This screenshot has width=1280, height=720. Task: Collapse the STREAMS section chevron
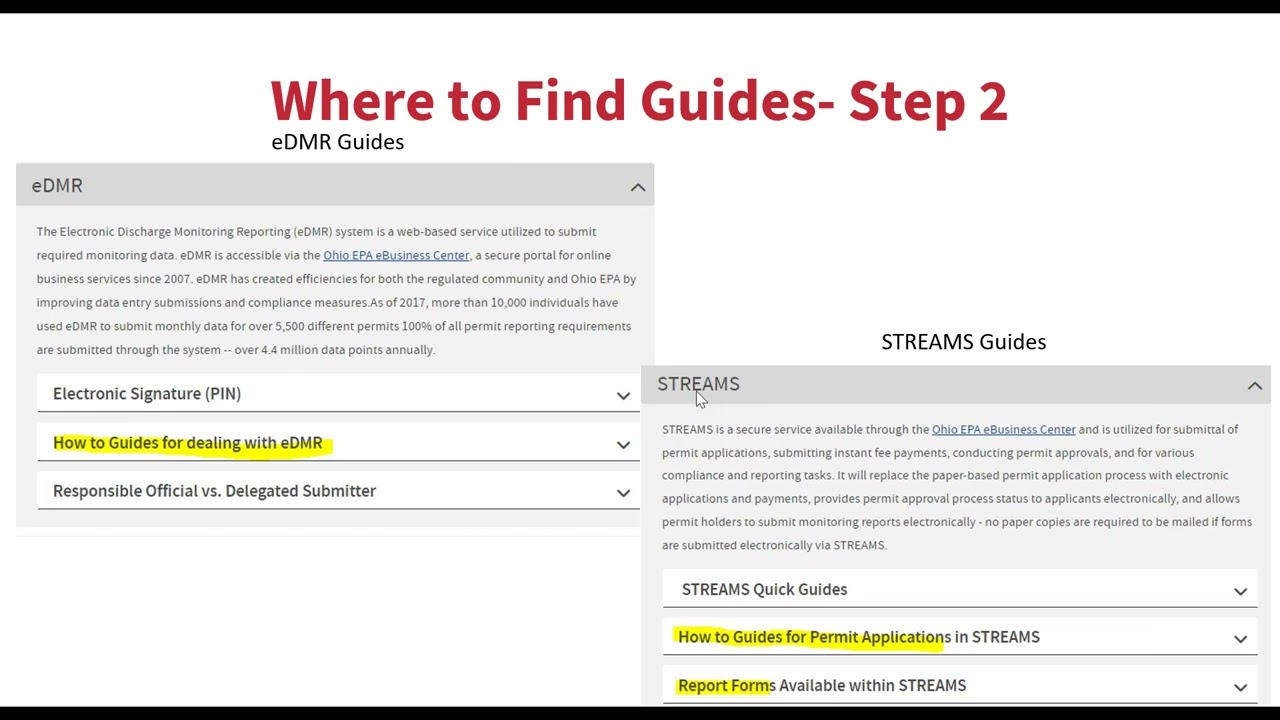coord(1255,386)
